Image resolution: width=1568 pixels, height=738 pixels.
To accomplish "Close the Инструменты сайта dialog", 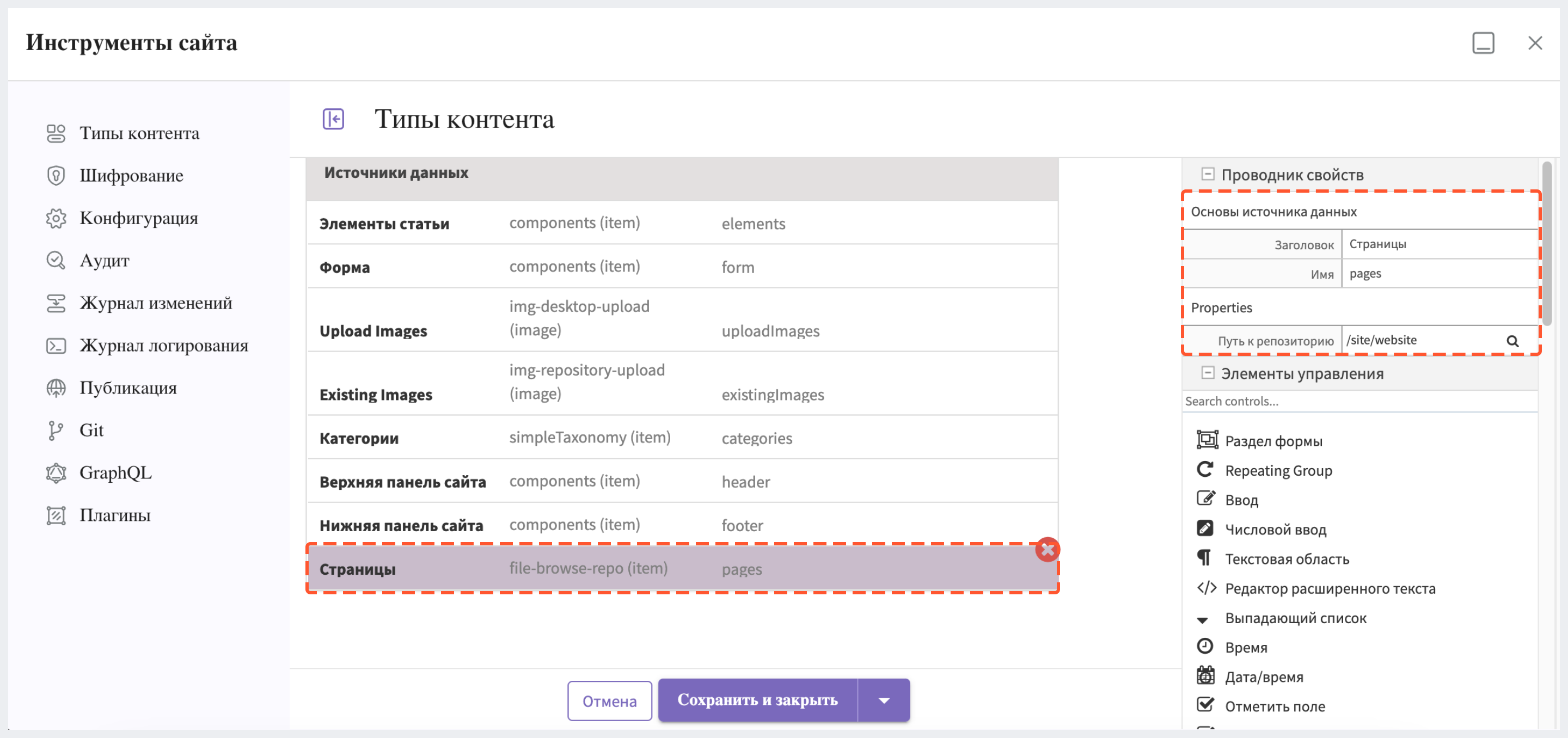I will pyautogui.click(x=1535, y=43).
